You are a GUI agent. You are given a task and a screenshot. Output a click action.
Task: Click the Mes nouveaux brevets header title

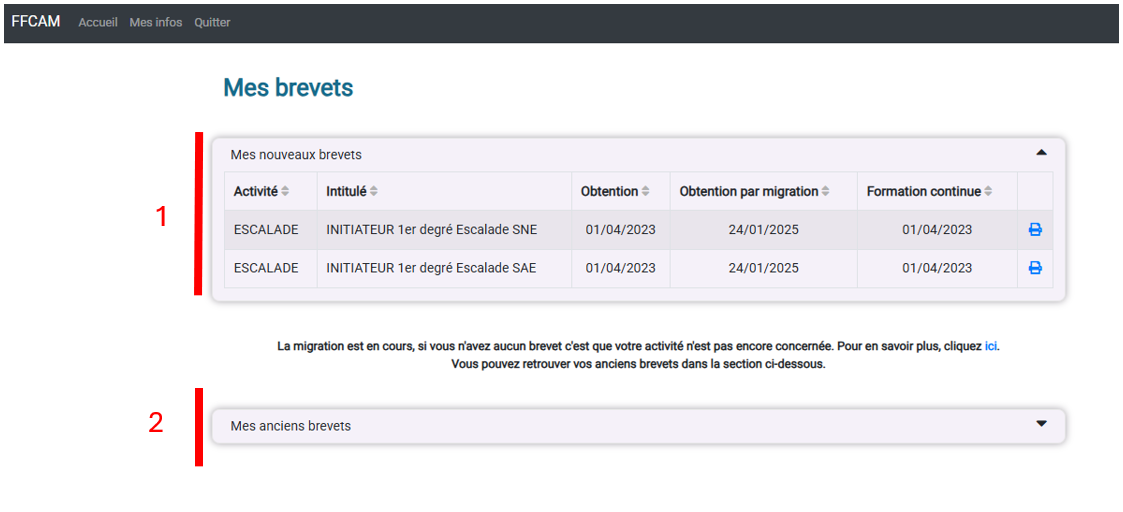click(x=296, y=154)
